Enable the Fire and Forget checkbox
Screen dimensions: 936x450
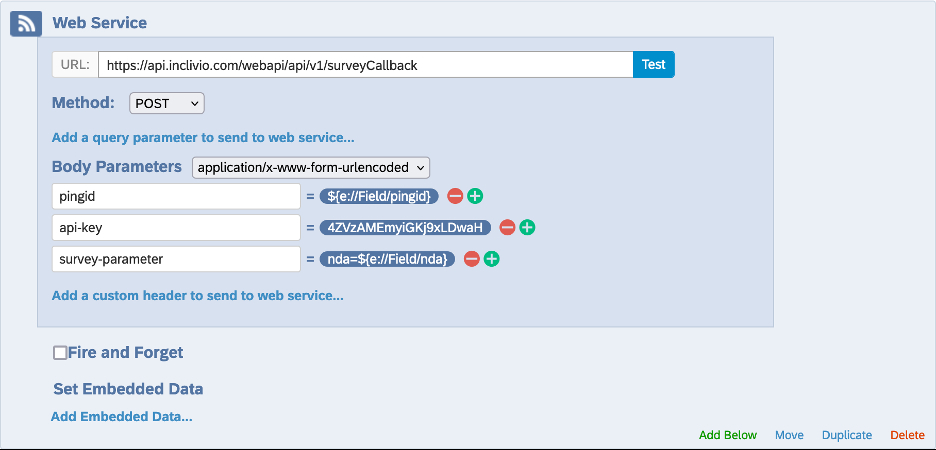pos(60,352)
